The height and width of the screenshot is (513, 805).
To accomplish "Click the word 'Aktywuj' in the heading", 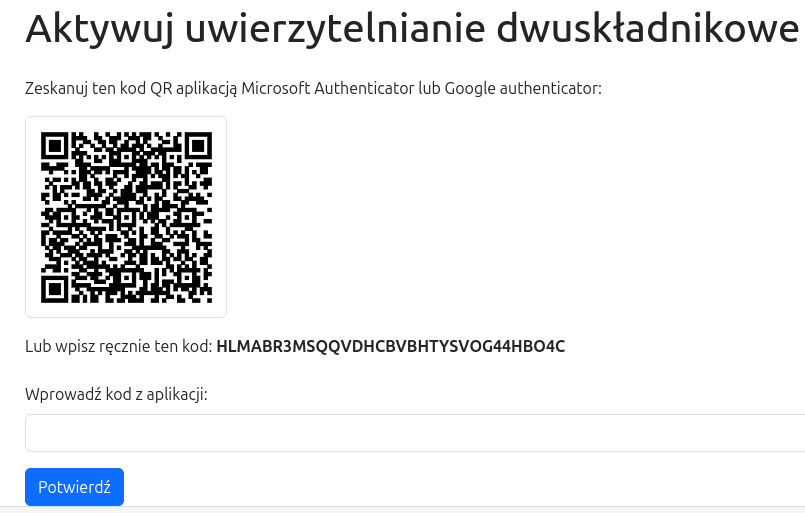I will tap(99, 29).
